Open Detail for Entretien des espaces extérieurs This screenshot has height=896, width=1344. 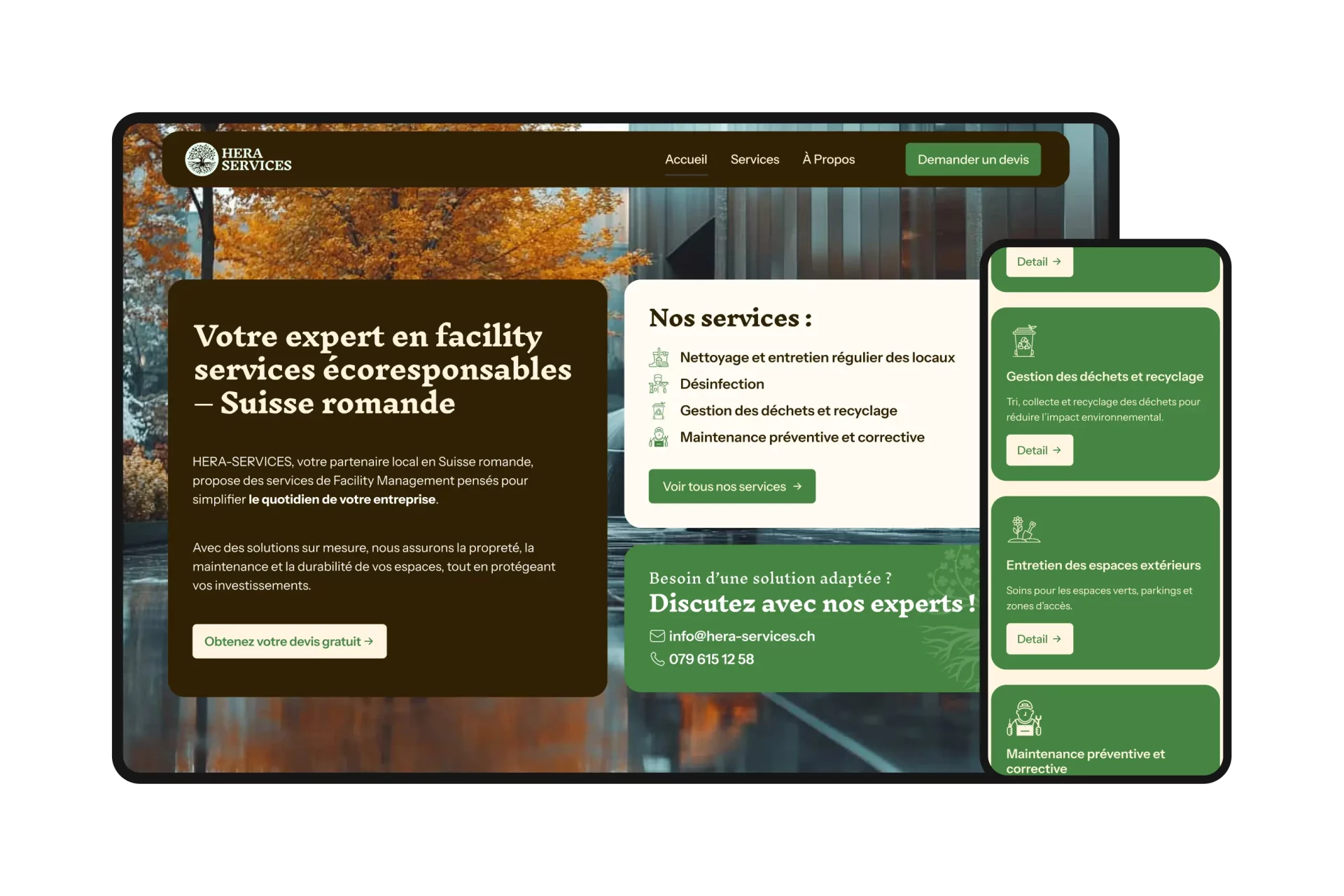[1039, 638]
